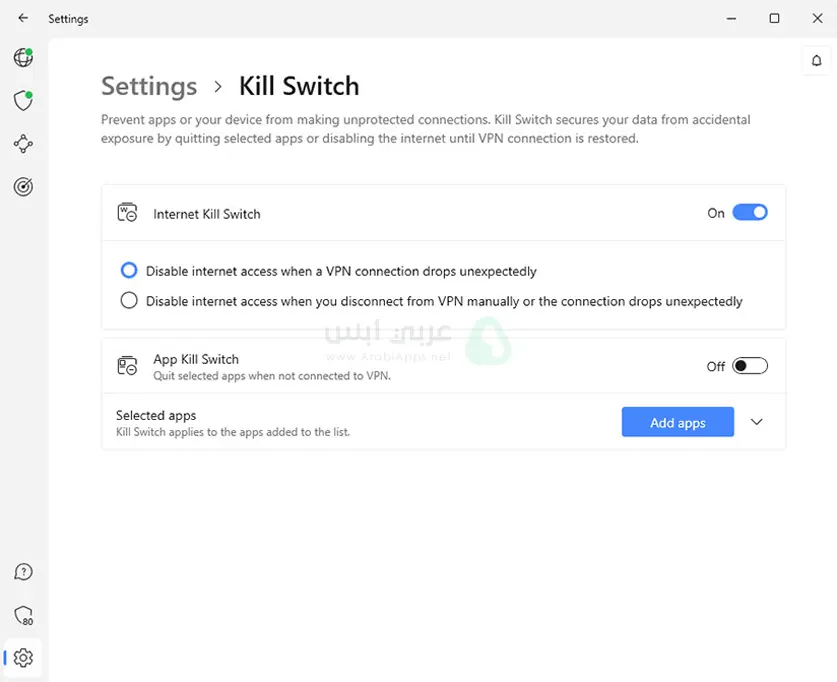Open the Meshnet nodes sidebar icon
The image size is (837, 682).
click(x=23, y=144)
